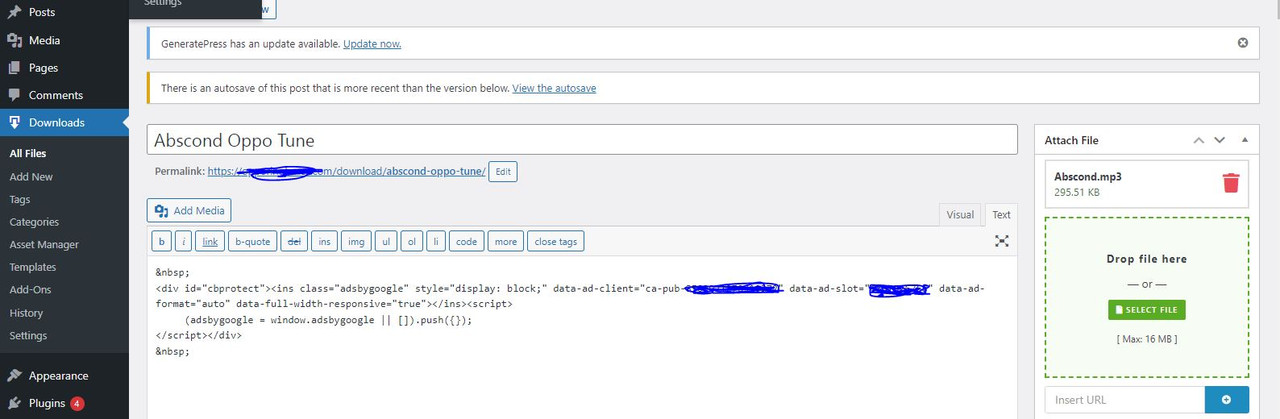Click the Comments bubble icon
Image resolution: width=1280 pixels, height=419 pixels.
click(14, 95)
